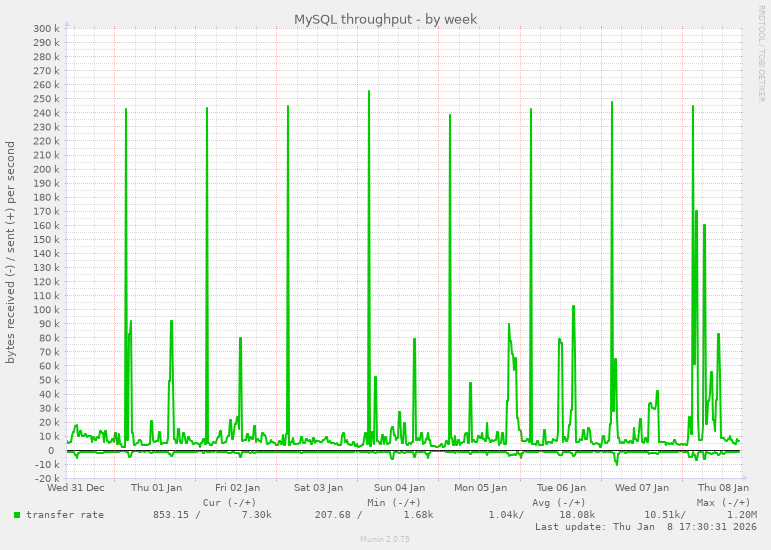Click the '300 k' y-axis value
Image resolution: width=771 pixels, height=550 pixels.
[x=47, y=29]
